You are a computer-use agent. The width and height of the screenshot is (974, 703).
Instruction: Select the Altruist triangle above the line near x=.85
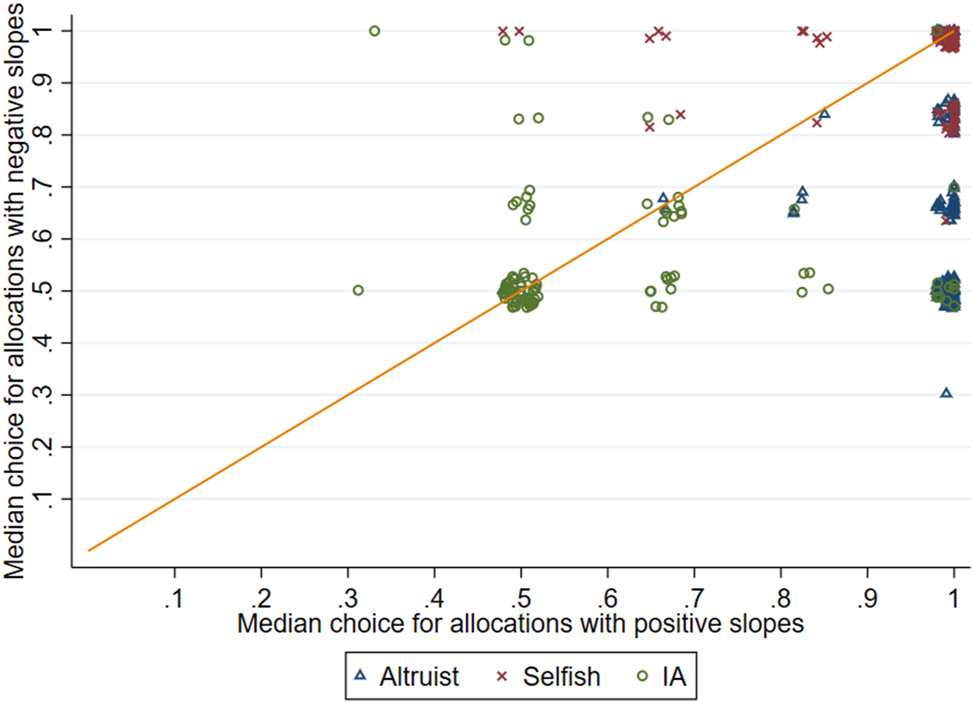[825, 113]
